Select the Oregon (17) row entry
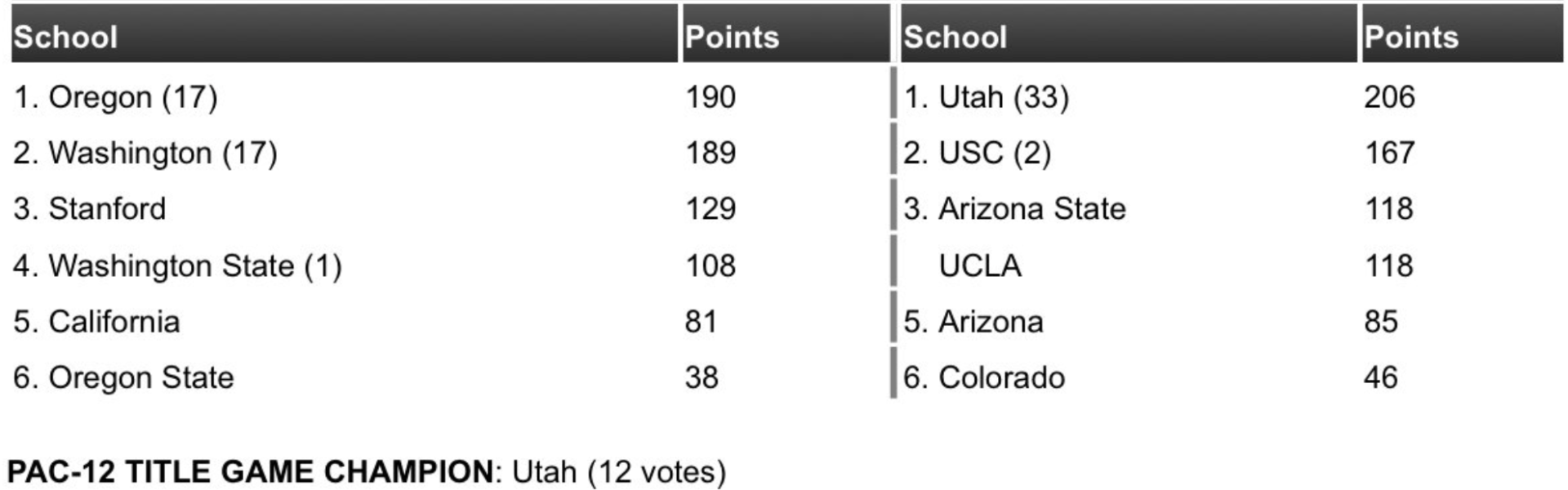The image size is (1568, 490). click(x=116, y=97)
